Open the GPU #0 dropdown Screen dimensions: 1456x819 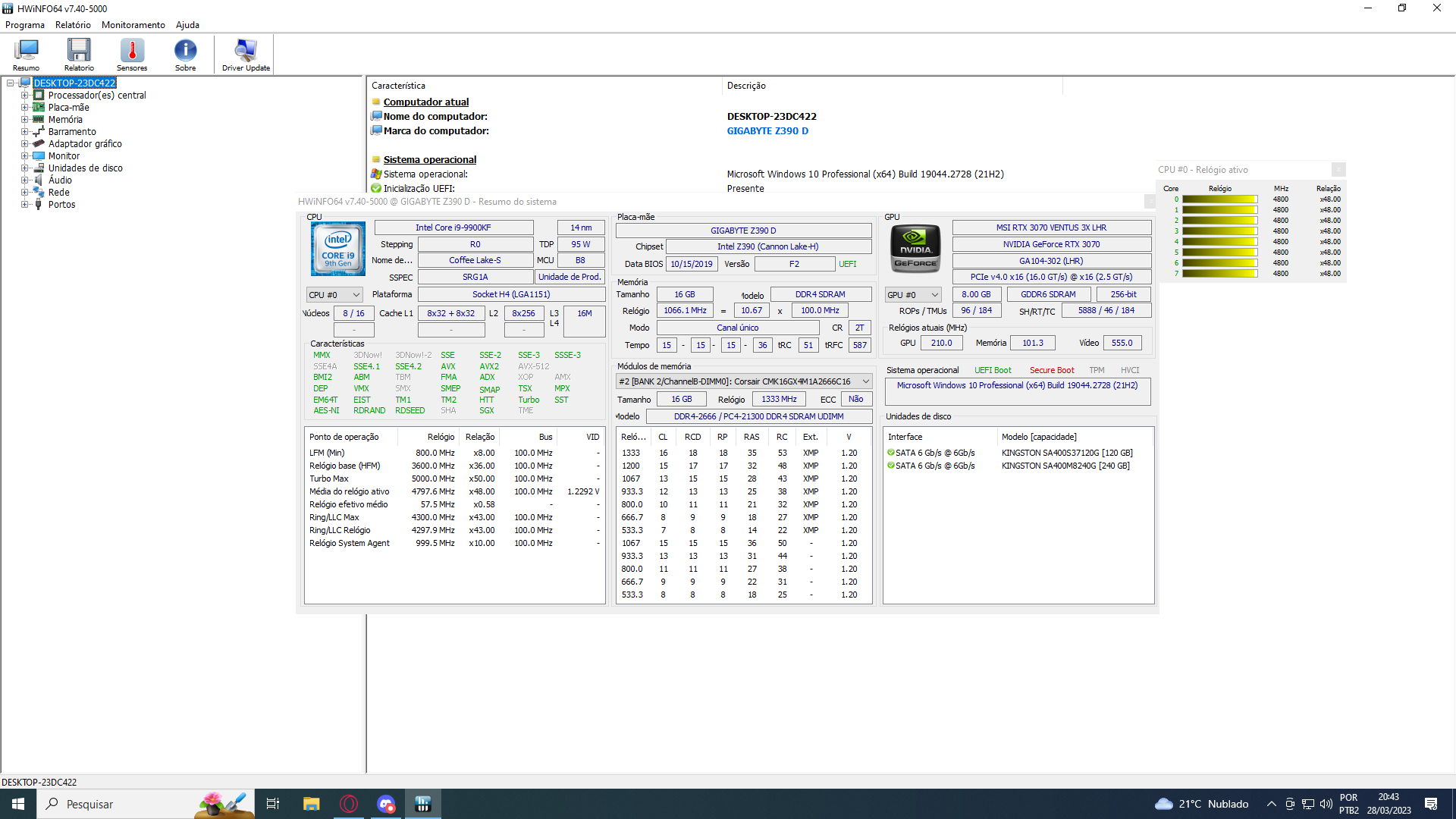point(913,295)
